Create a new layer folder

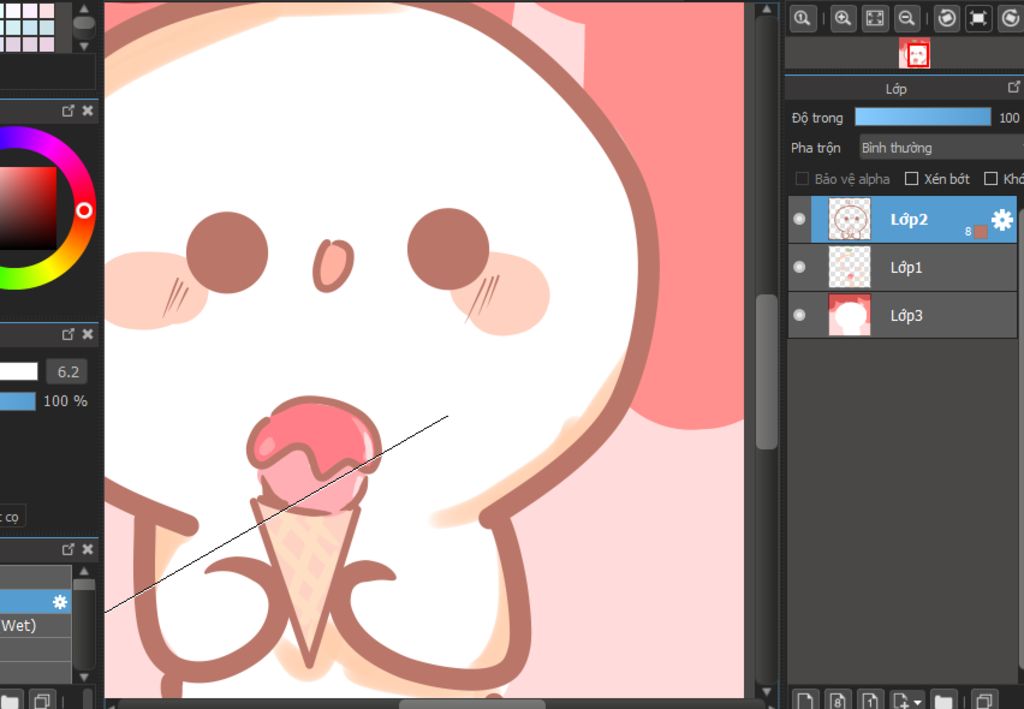pos(944,700)
